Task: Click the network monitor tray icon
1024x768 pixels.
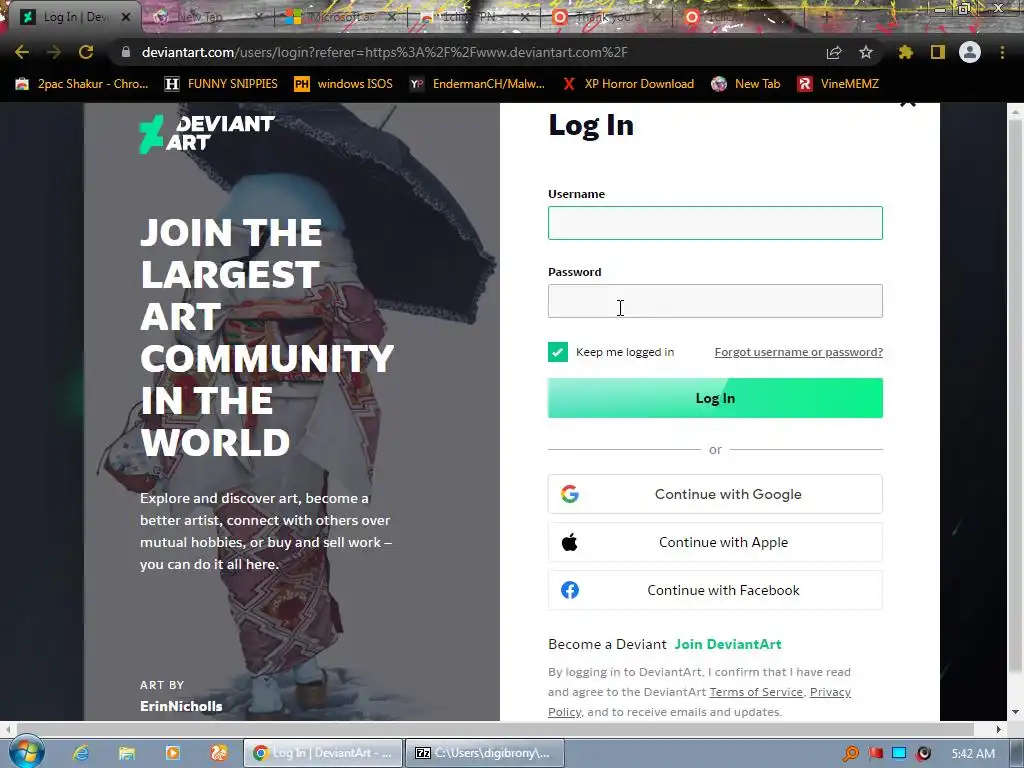Action: pyautogui.click(x=899, y=754)
